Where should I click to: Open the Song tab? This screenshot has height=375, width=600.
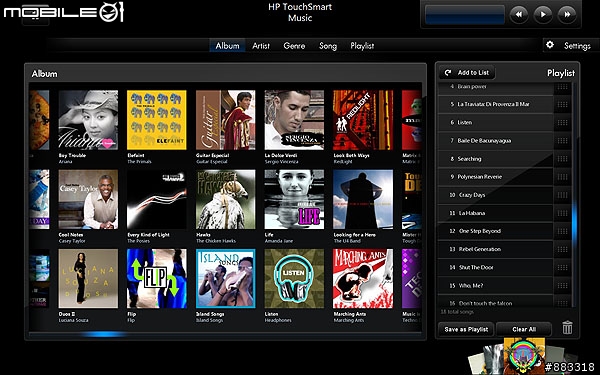coord(328,46)
